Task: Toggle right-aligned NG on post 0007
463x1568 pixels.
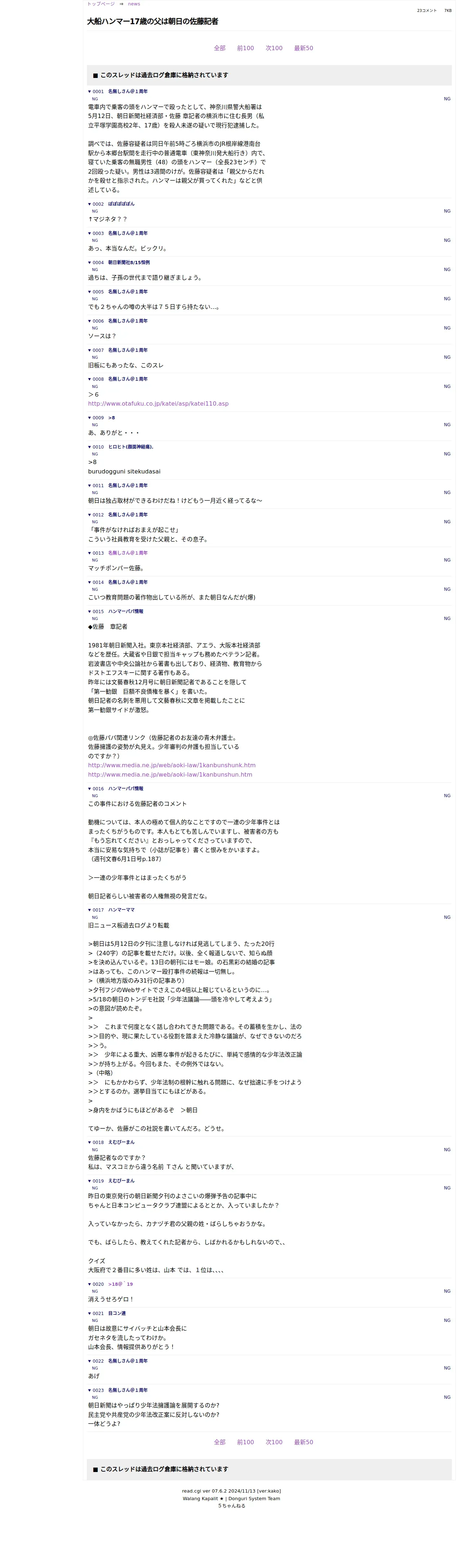Action: (447, 357)
